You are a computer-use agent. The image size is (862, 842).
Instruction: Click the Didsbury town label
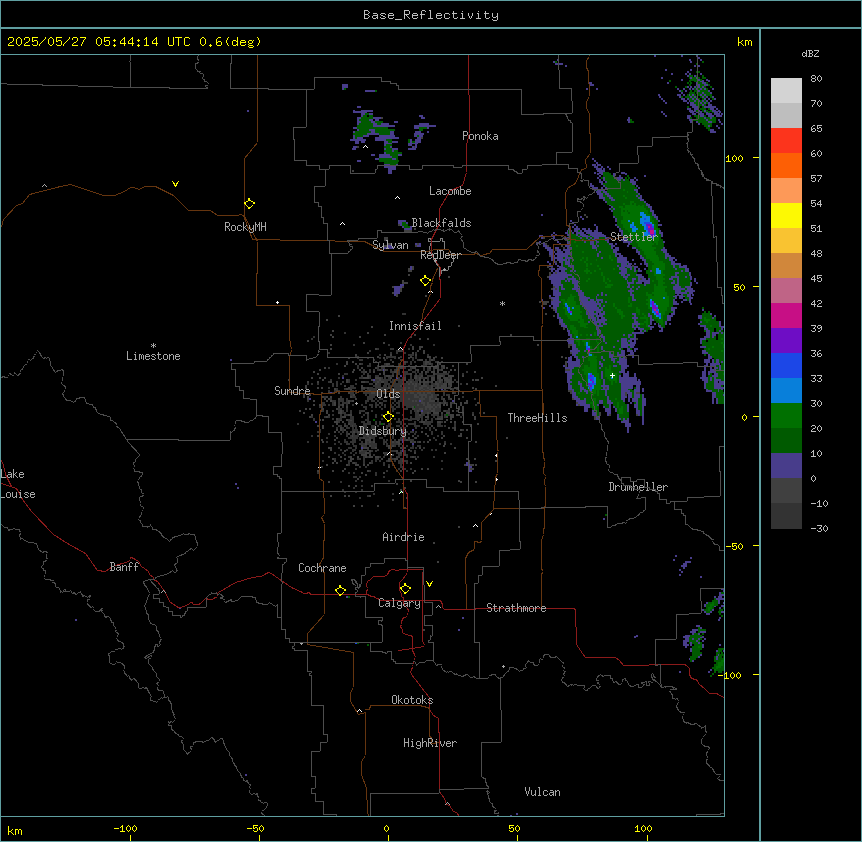(383, 431)
